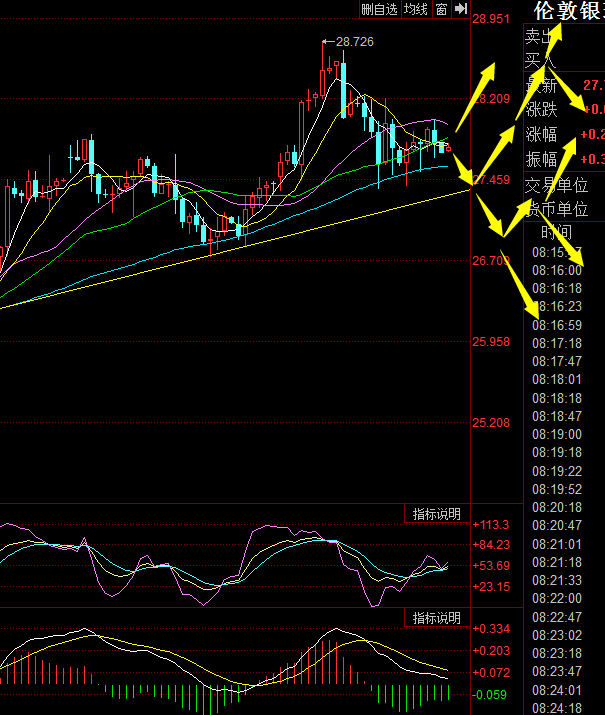Select the 08:23:02 trade time row

(557, 635)
